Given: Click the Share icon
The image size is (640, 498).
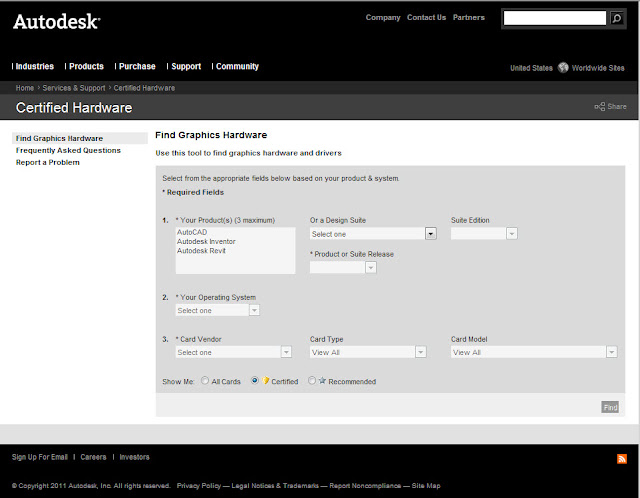Looking at the screenshot, I should pos(600,107).
